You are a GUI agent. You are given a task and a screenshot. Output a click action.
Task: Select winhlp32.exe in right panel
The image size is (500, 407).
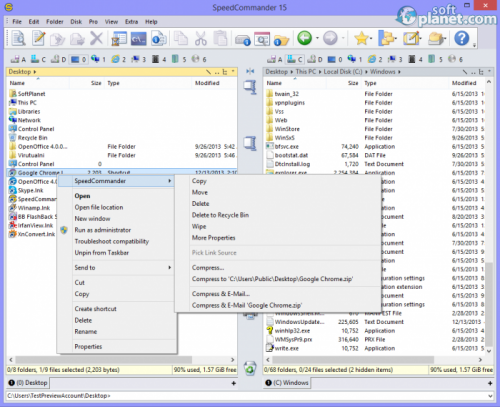(x=375, y=331)
